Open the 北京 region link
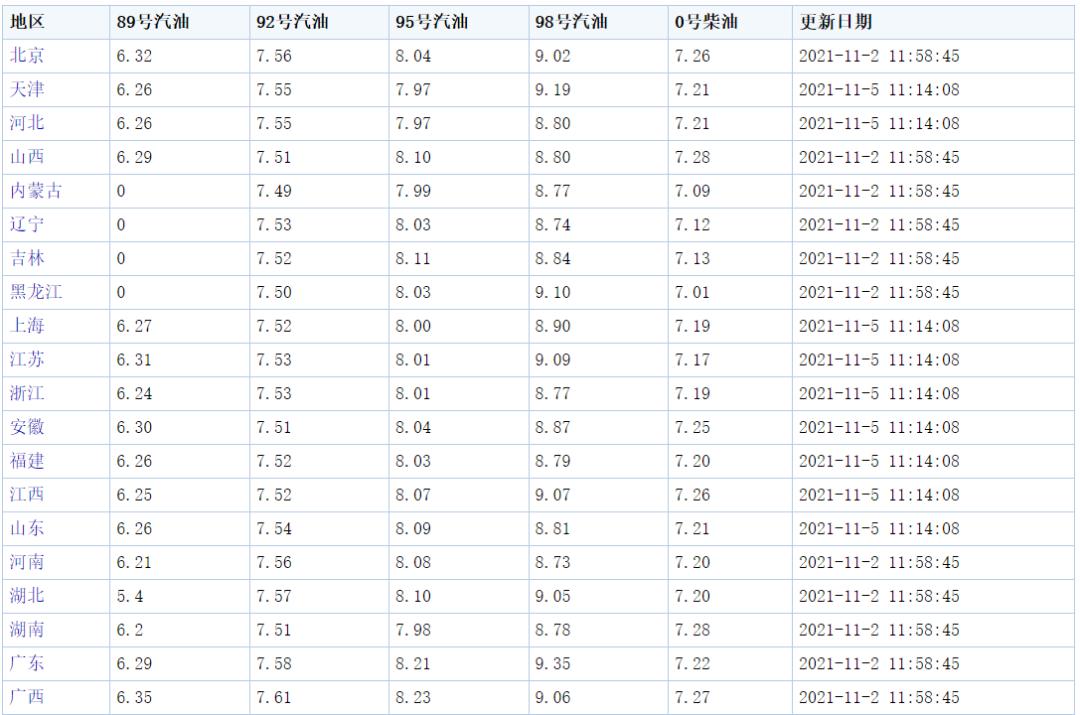1080x715 pixels. tap(27, 56)
